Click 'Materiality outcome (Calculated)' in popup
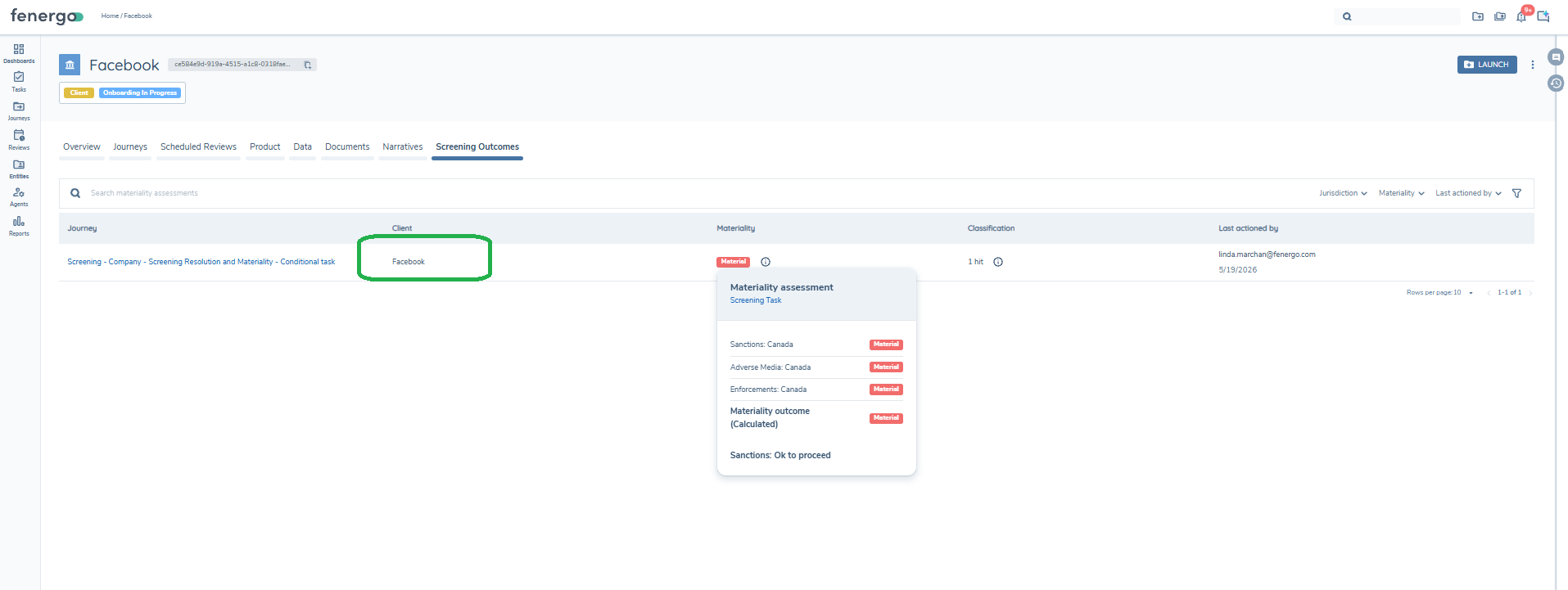 (x=770, y=417)
